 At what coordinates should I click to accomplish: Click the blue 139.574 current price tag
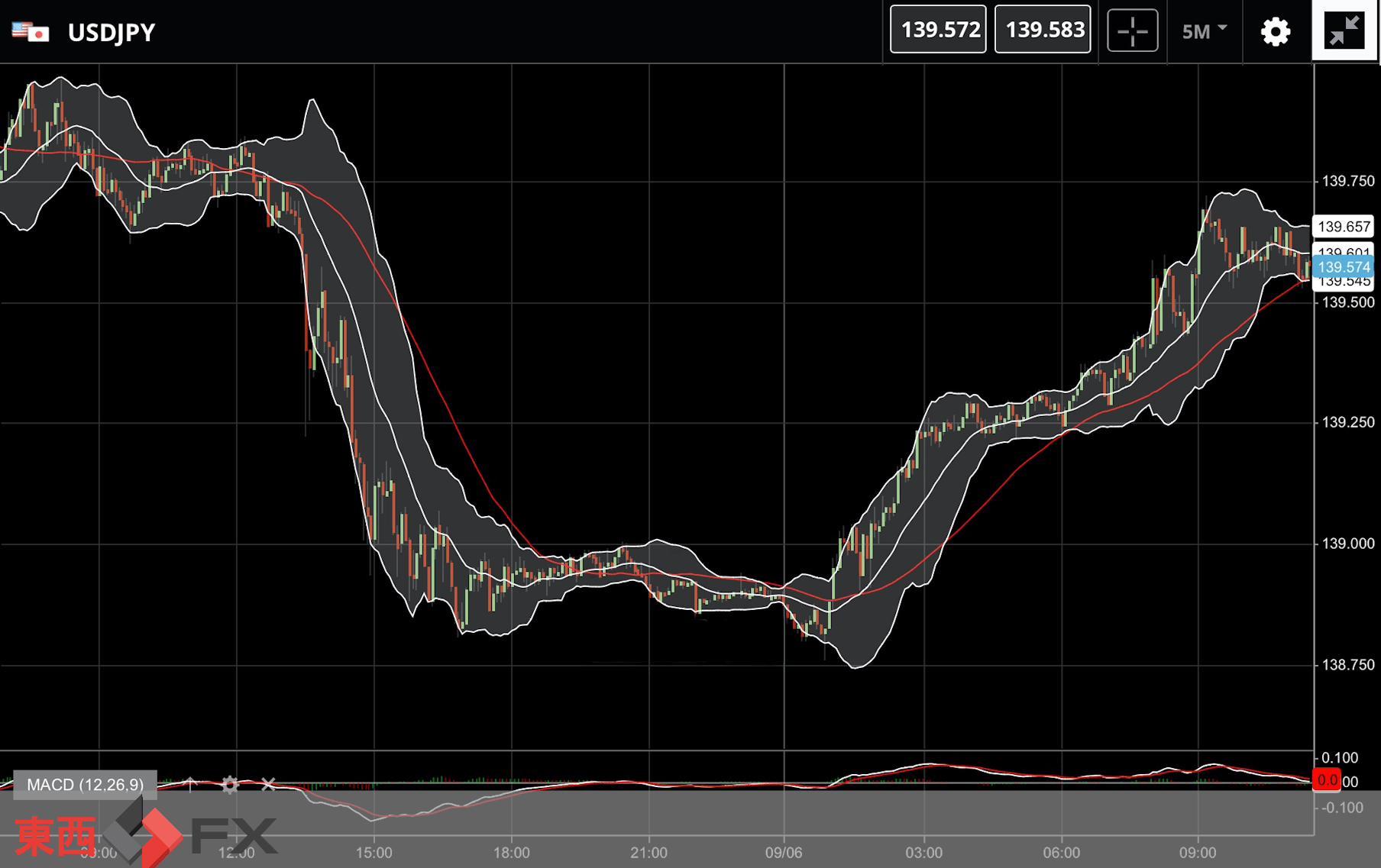1343,267
